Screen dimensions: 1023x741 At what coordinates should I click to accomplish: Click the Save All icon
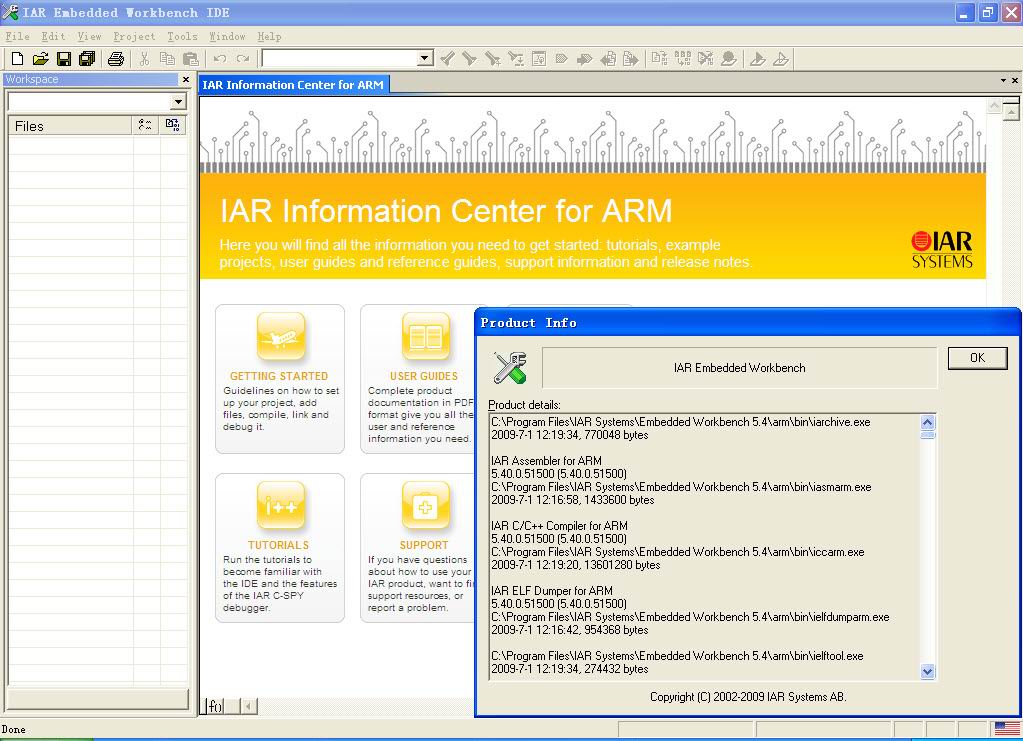pos(87,59)
